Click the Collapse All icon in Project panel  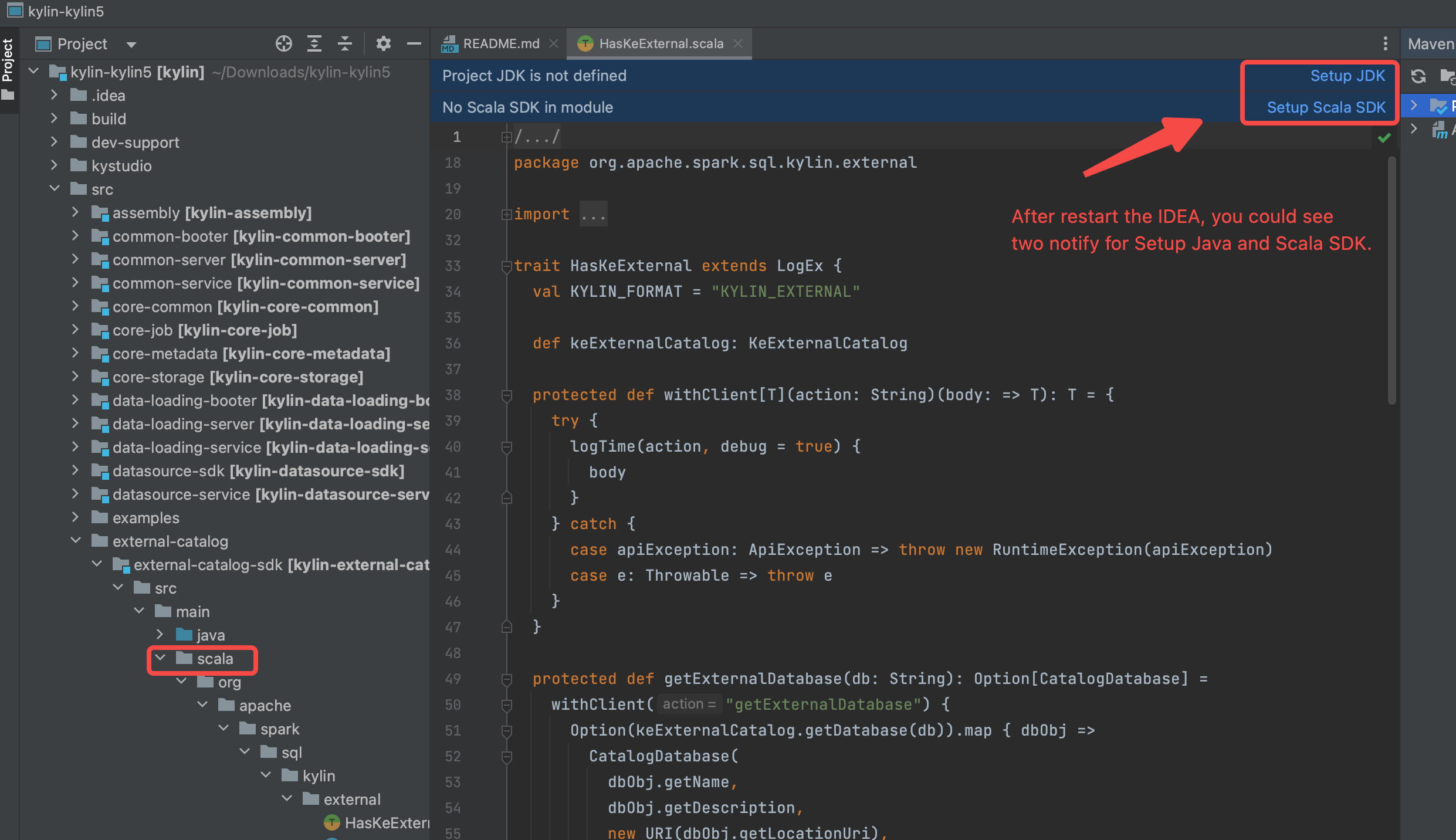pos(345,43)
